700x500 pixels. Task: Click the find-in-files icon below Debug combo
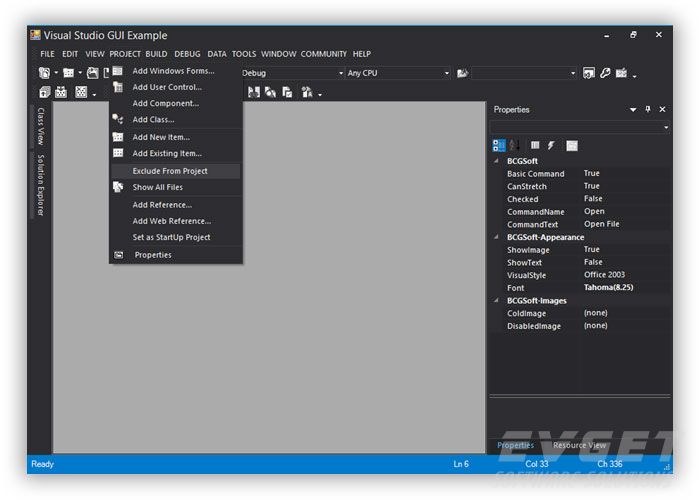pyautogui.click(x=270, y=92)
